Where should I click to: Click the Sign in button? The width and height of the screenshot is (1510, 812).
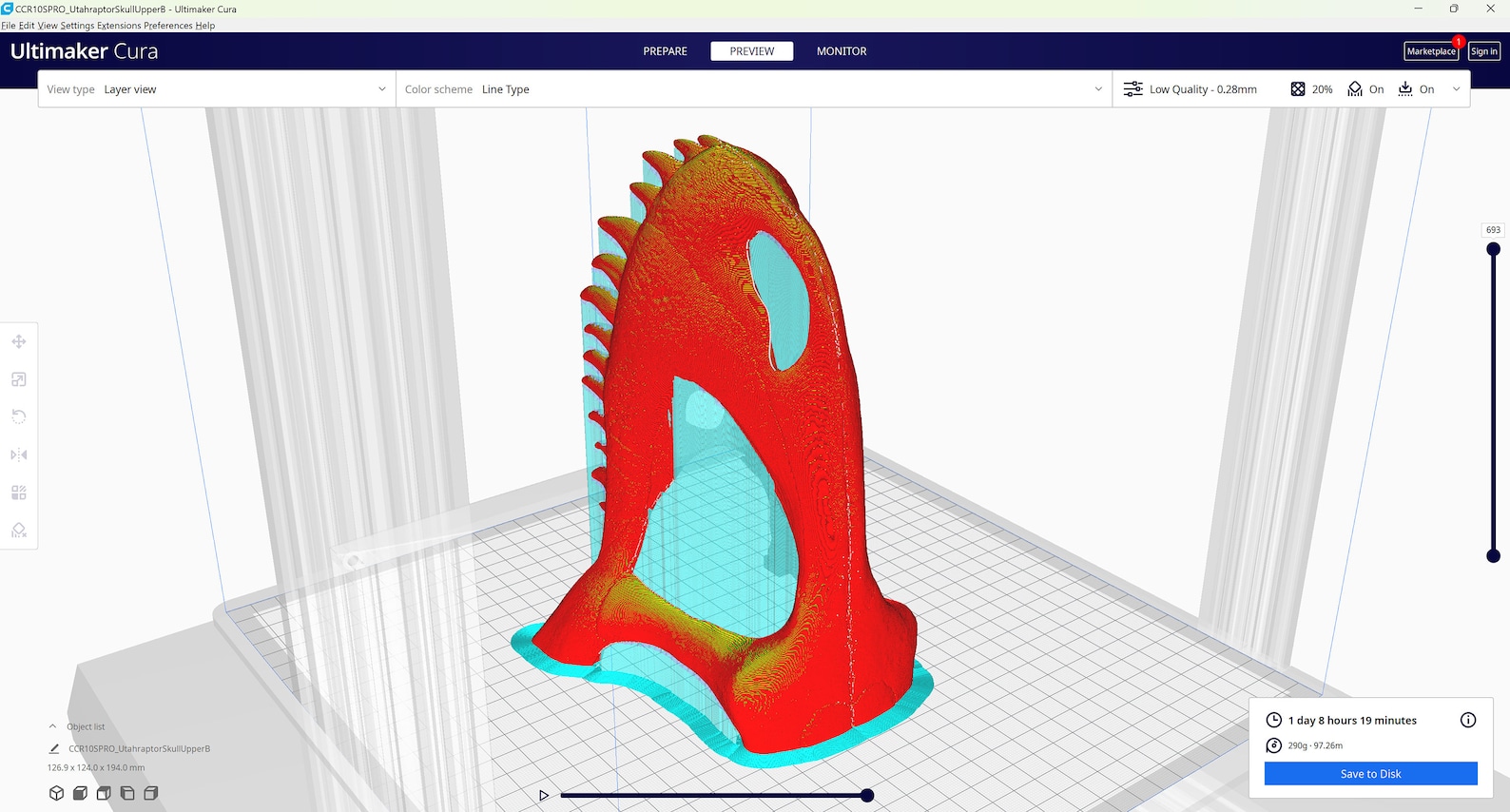(1483, 51)
